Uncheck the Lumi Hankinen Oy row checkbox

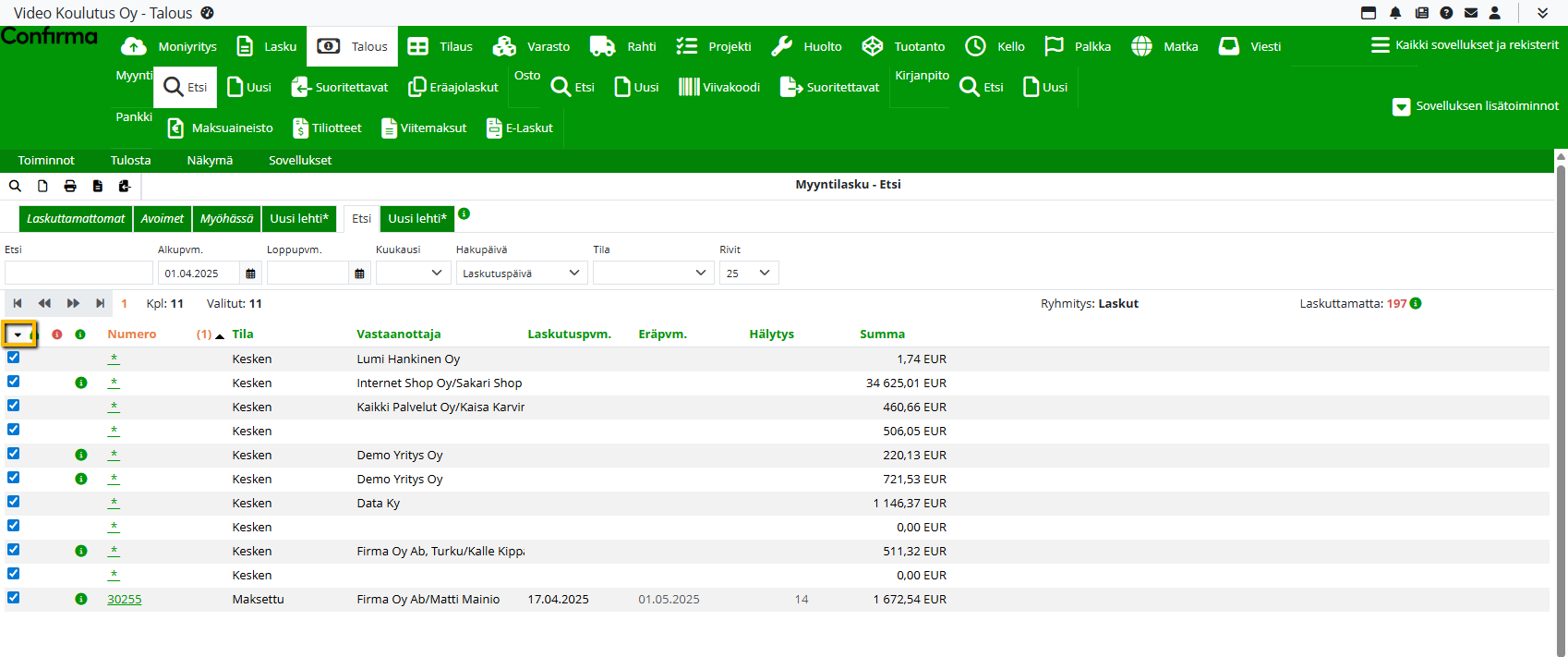tap(14, 358)
